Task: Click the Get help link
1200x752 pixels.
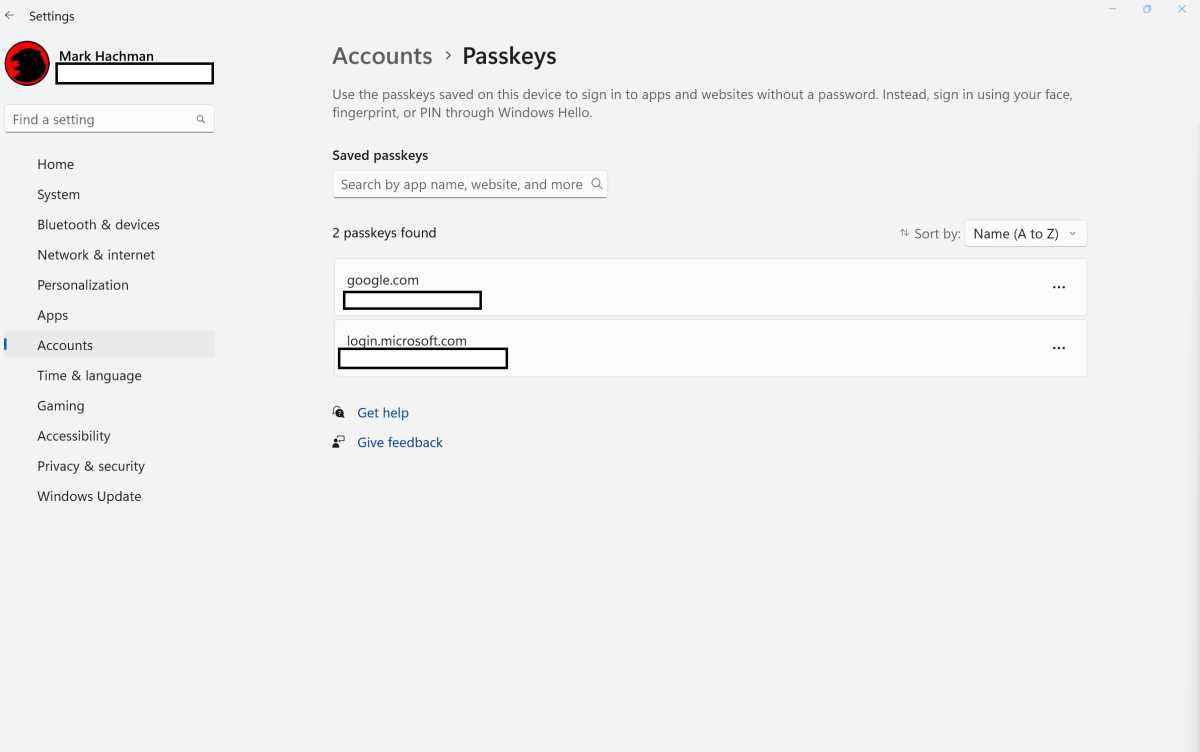Action: coord(383,412)
